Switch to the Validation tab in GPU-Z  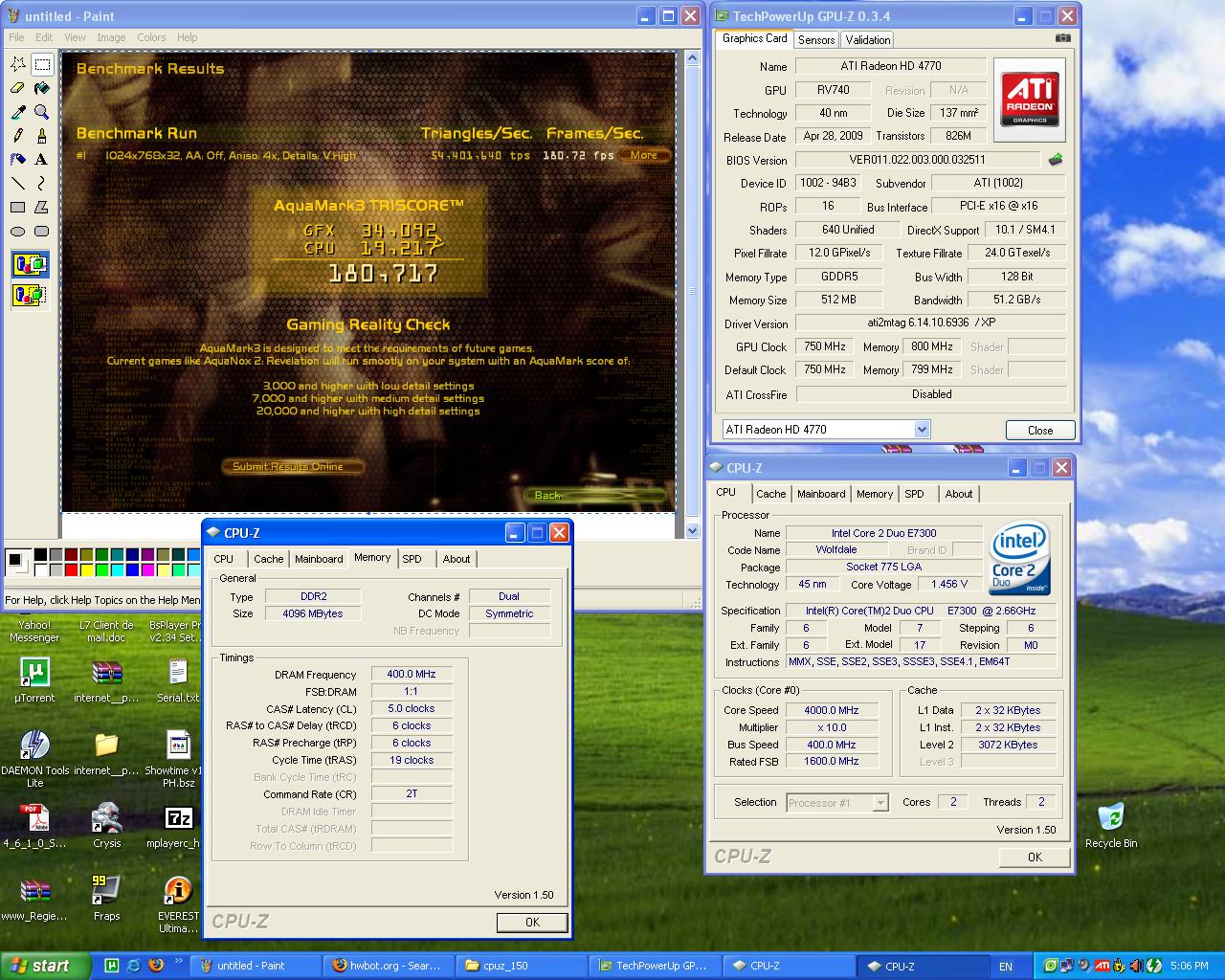867,40
